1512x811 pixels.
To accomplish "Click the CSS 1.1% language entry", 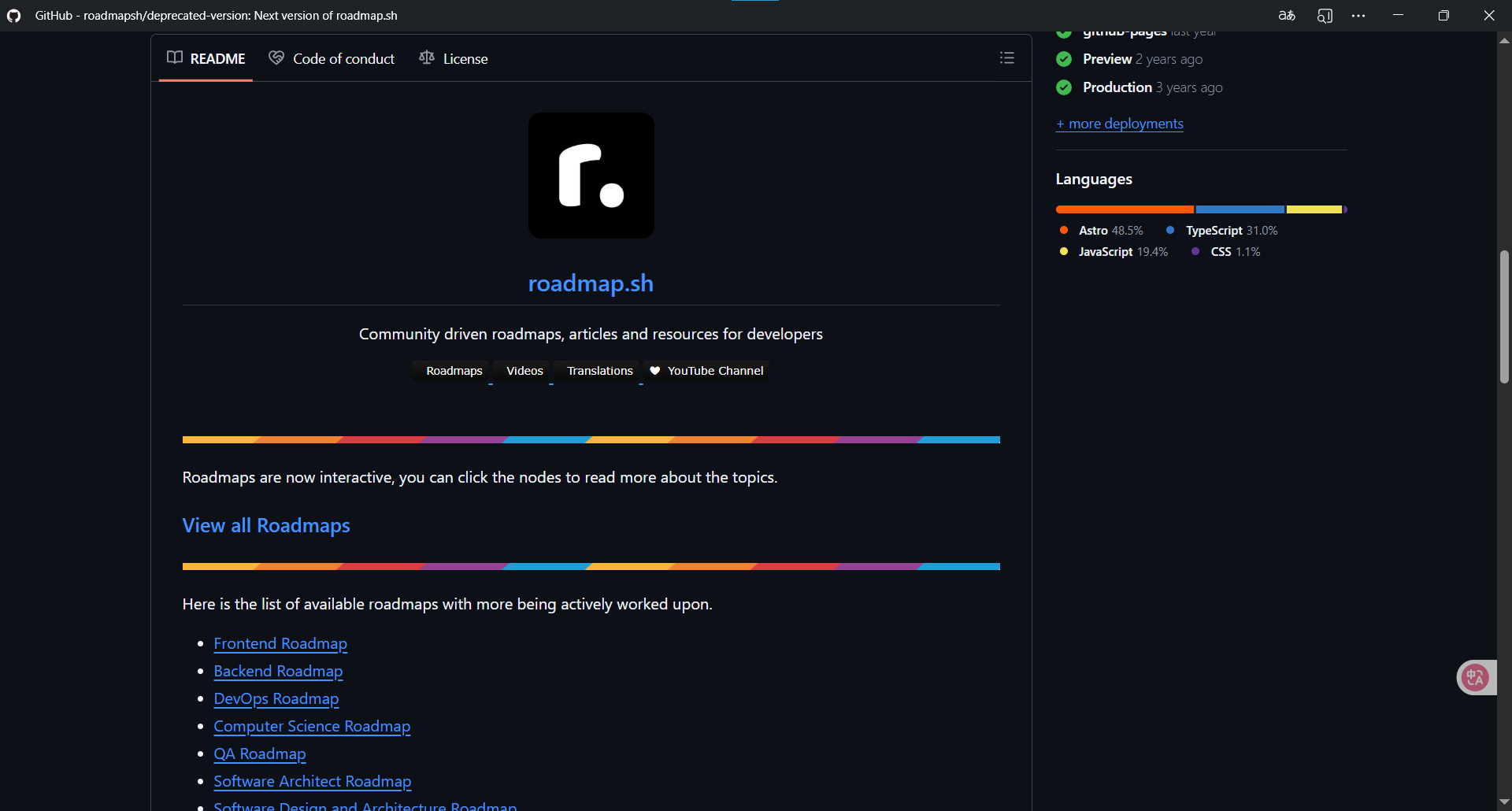I will point(1225,252).
